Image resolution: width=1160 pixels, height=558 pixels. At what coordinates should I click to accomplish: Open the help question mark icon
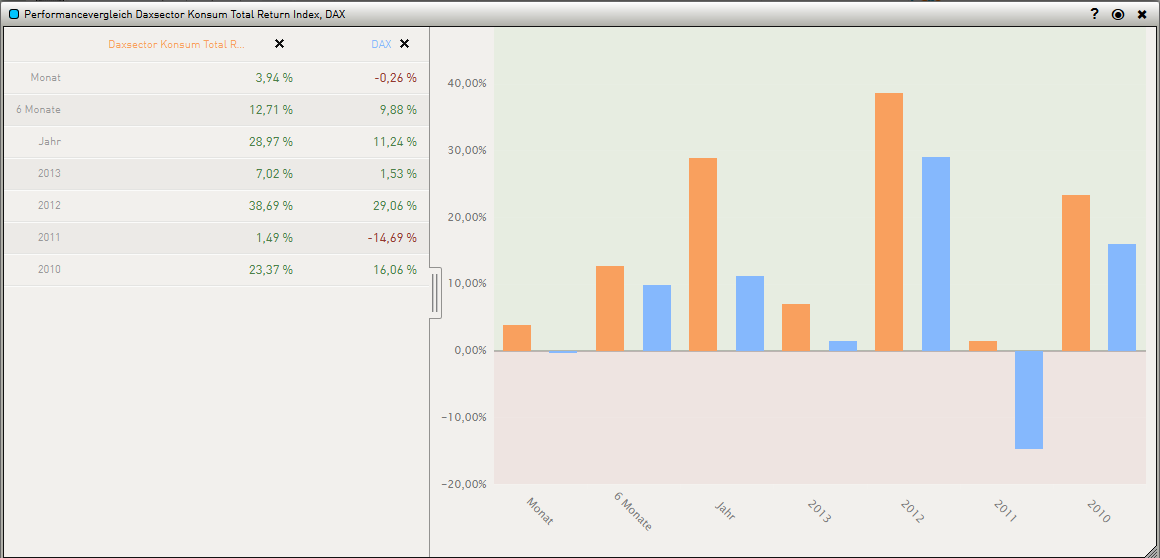(1094, 14)
